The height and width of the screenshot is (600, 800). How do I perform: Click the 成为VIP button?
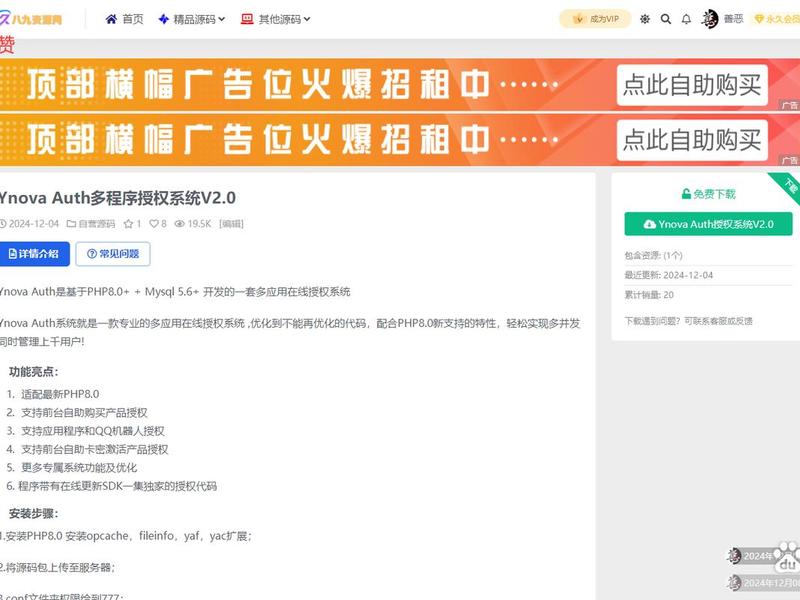595,19
